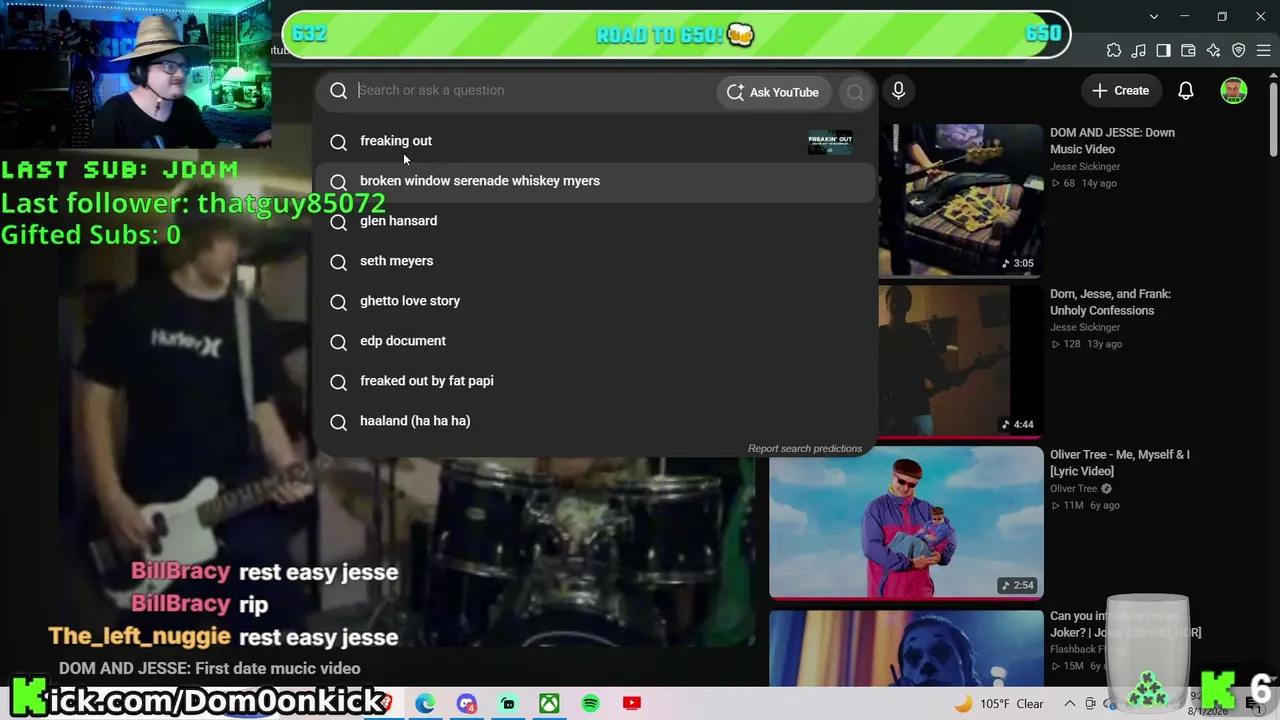Click 'DOM AND JESSE: First date mucic video' title
The image size is (1280, 720).
click(x=210, y=668)
